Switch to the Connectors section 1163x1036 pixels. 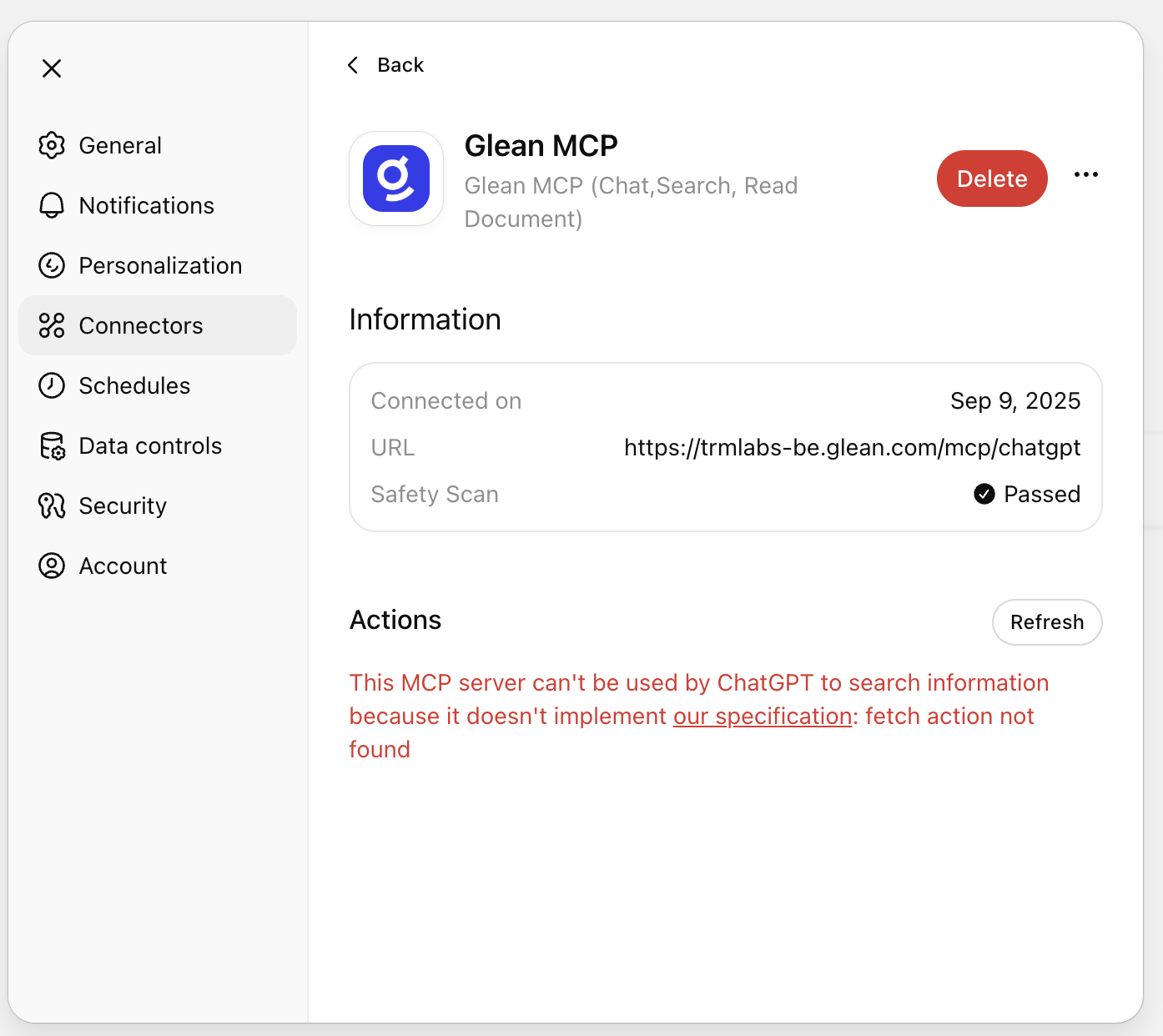(x=158, y=325)
